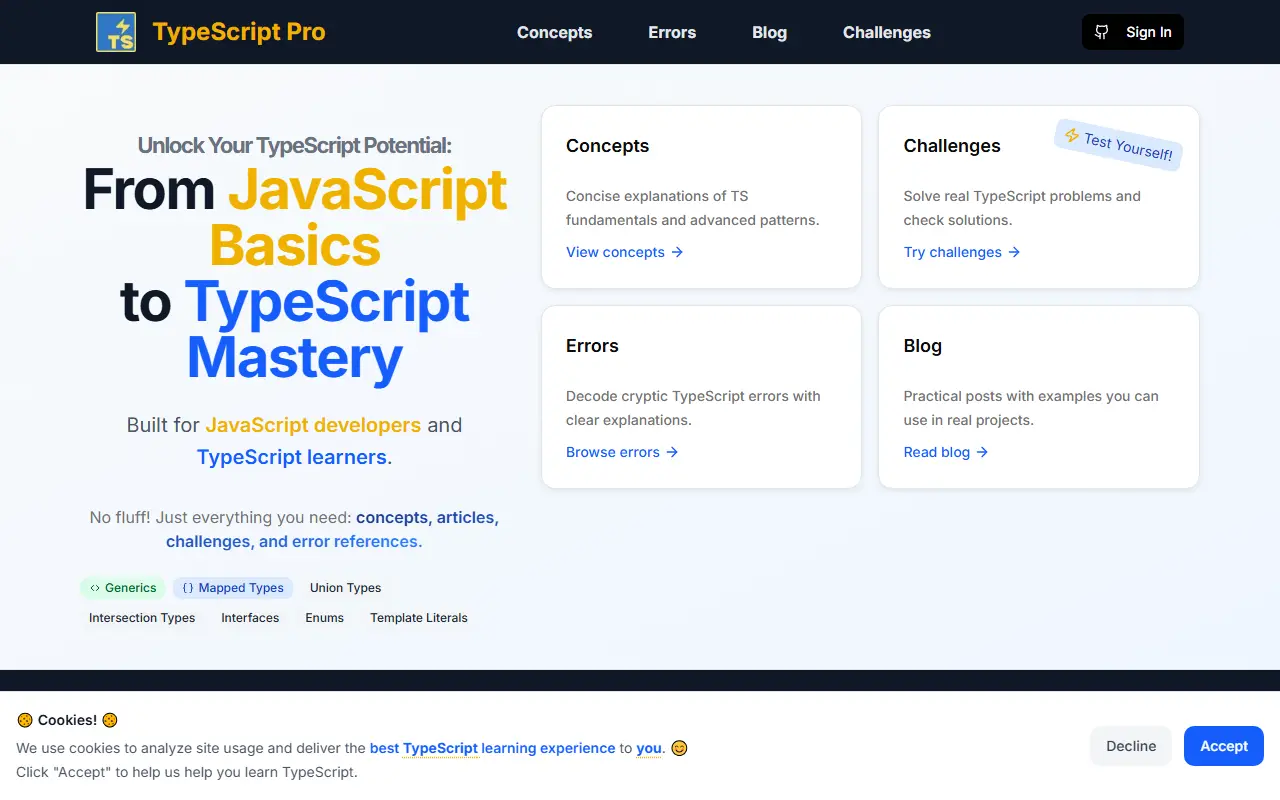Click the TypeScript Pro logo icon
Image resolution: width=1280 pixels, height=800 pixels.
[116, 32]
